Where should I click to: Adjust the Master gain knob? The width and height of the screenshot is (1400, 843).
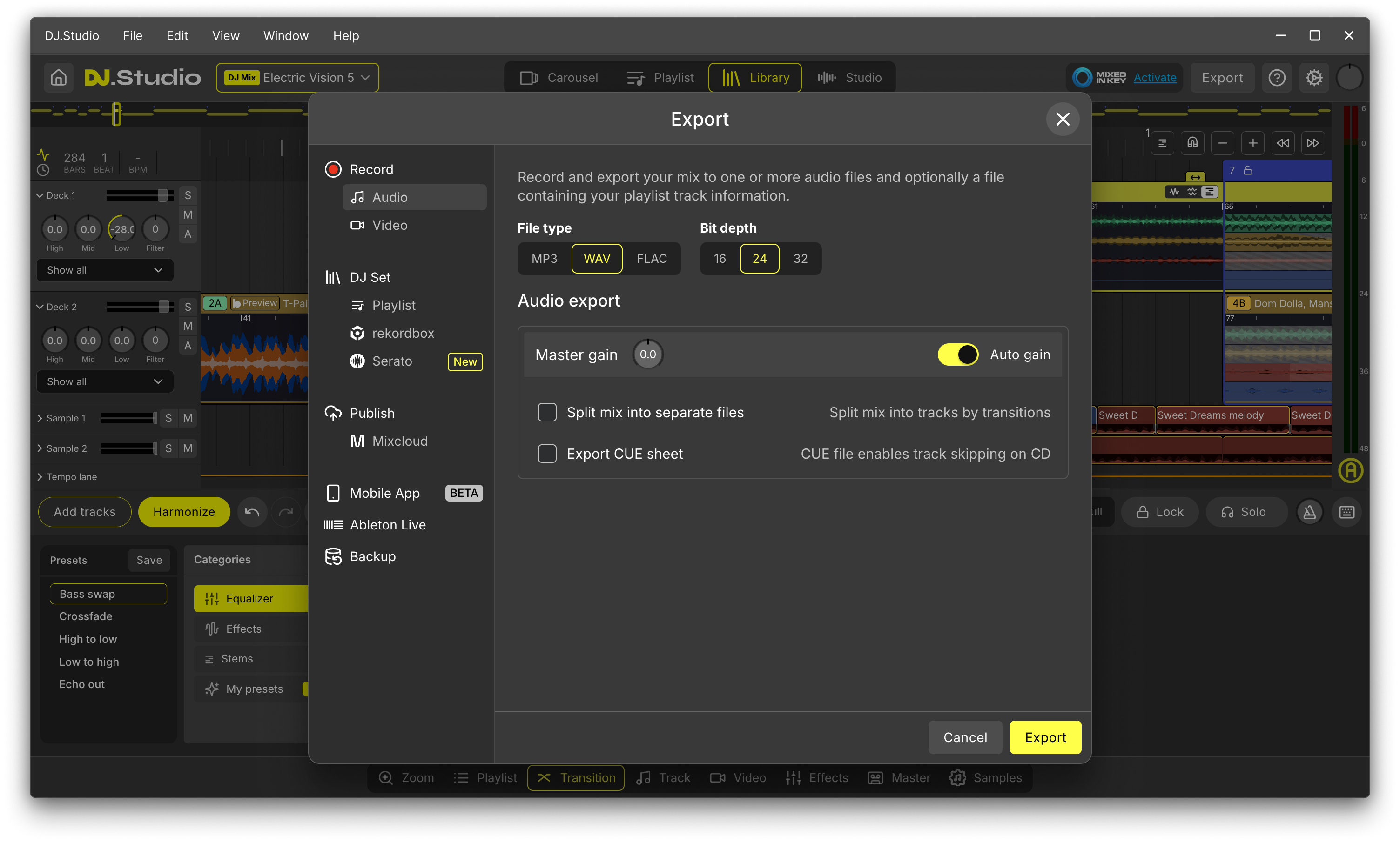pos(648,354)
